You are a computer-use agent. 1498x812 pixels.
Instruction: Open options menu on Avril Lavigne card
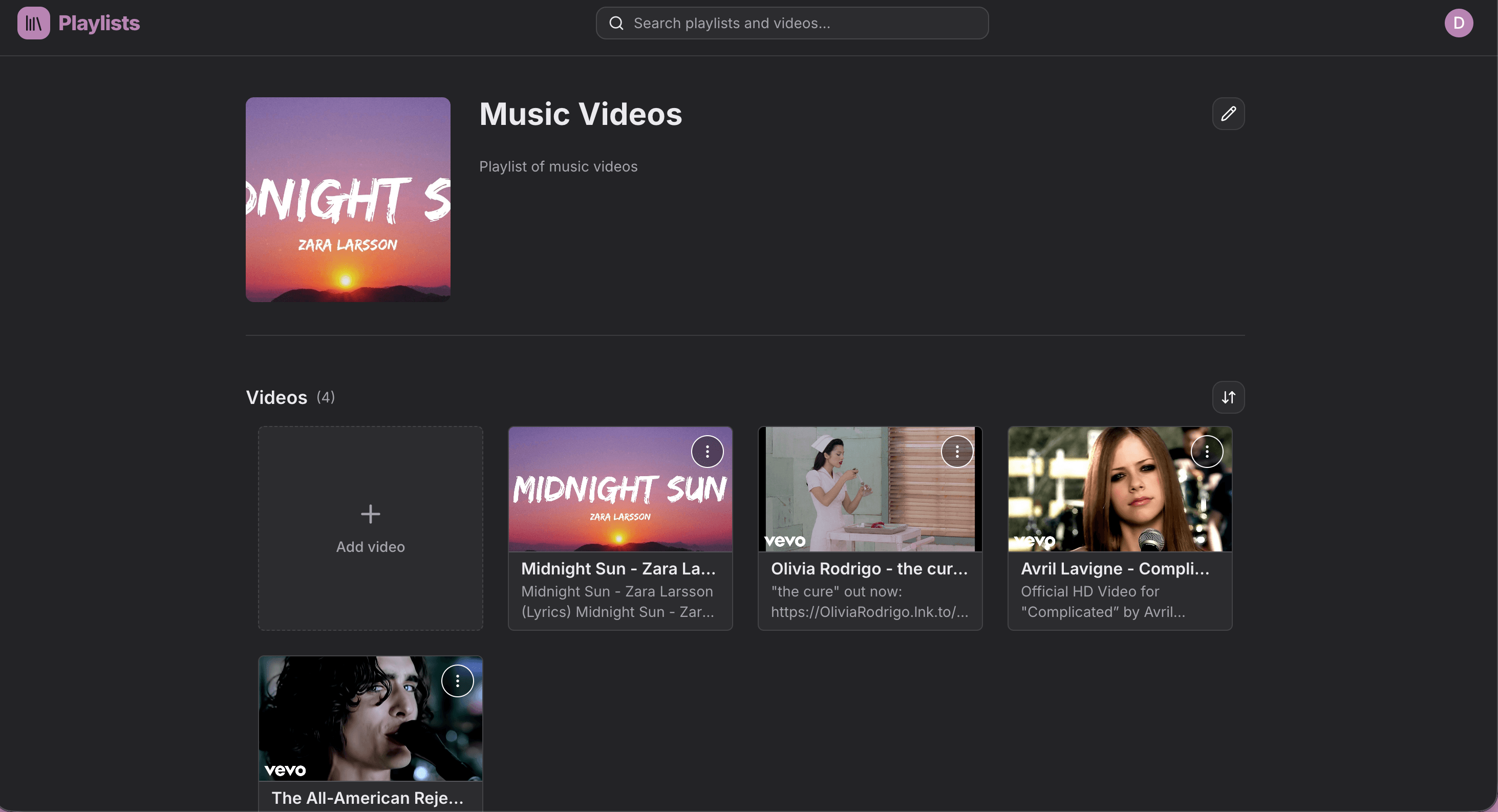coord(1207,452)
